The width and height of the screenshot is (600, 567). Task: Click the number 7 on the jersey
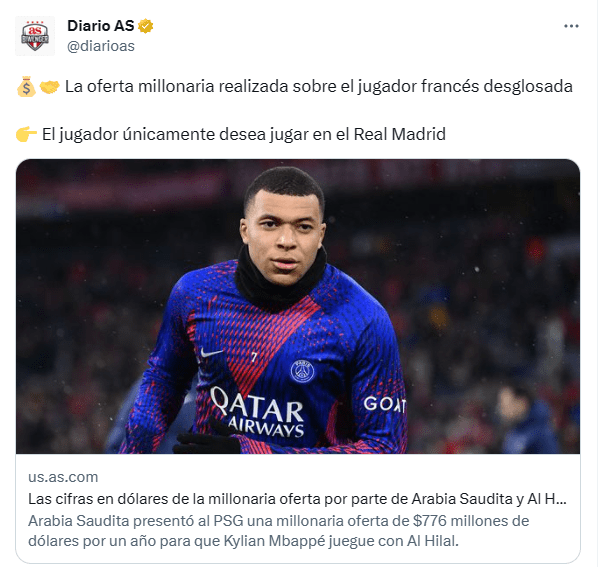tap(254, 357)
